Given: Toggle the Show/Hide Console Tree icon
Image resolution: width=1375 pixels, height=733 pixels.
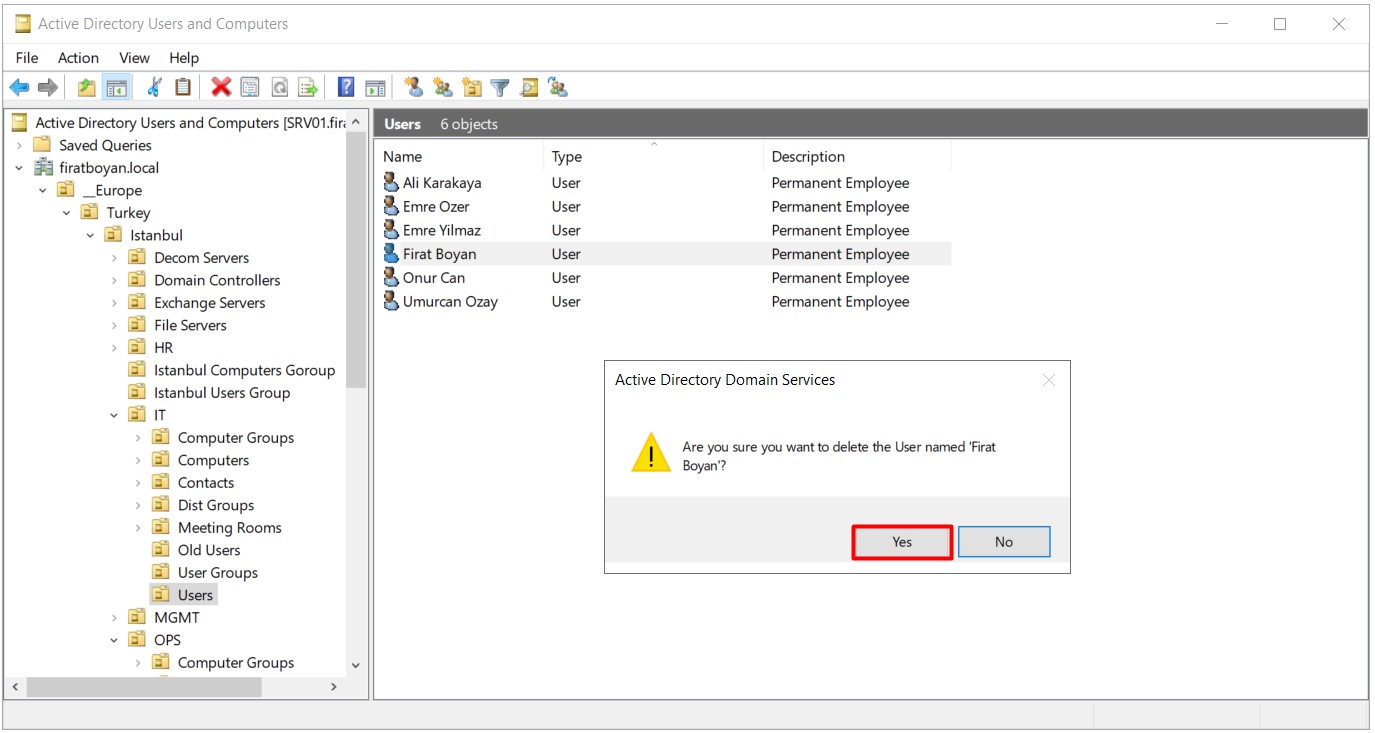Looking at the screenshot, I should [117, 88].
